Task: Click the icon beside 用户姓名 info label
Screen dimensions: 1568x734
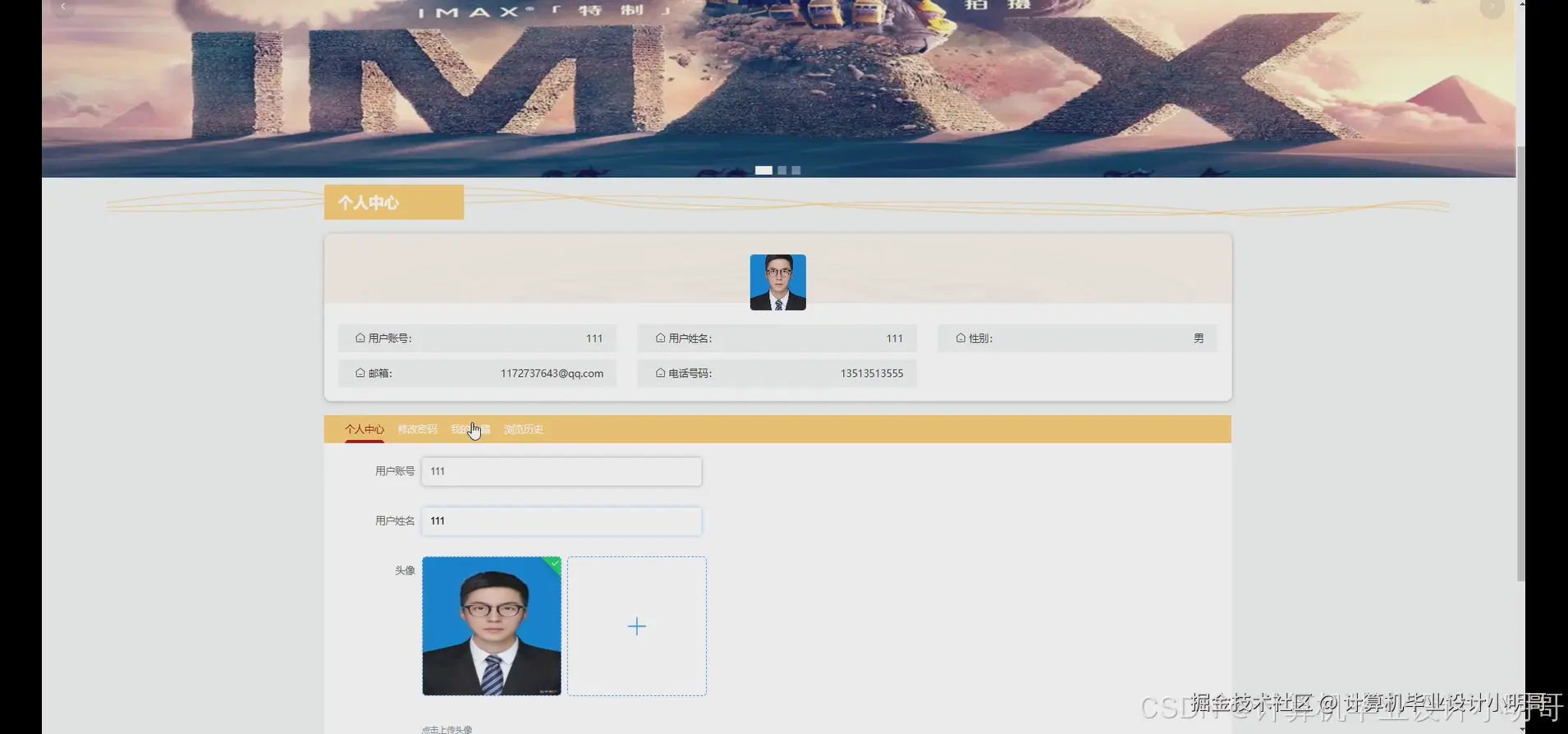Action: [660, 338]
